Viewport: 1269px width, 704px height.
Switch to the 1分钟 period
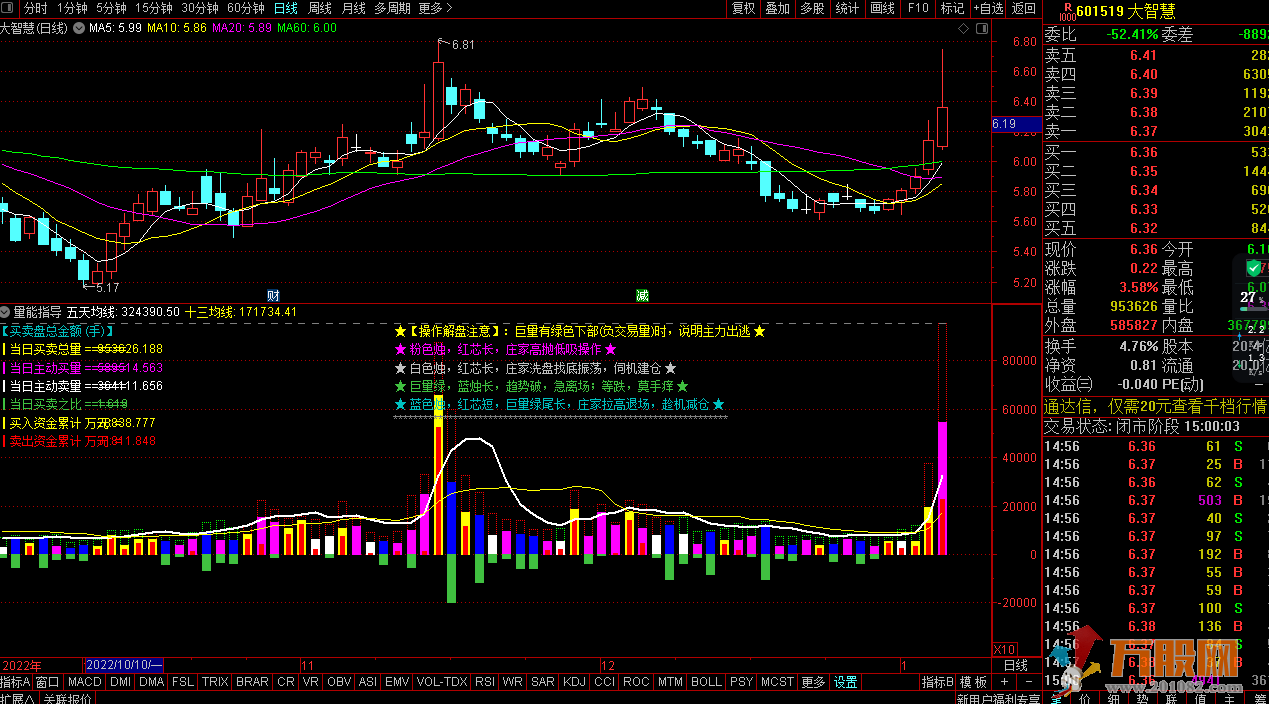tap(72, 8)
